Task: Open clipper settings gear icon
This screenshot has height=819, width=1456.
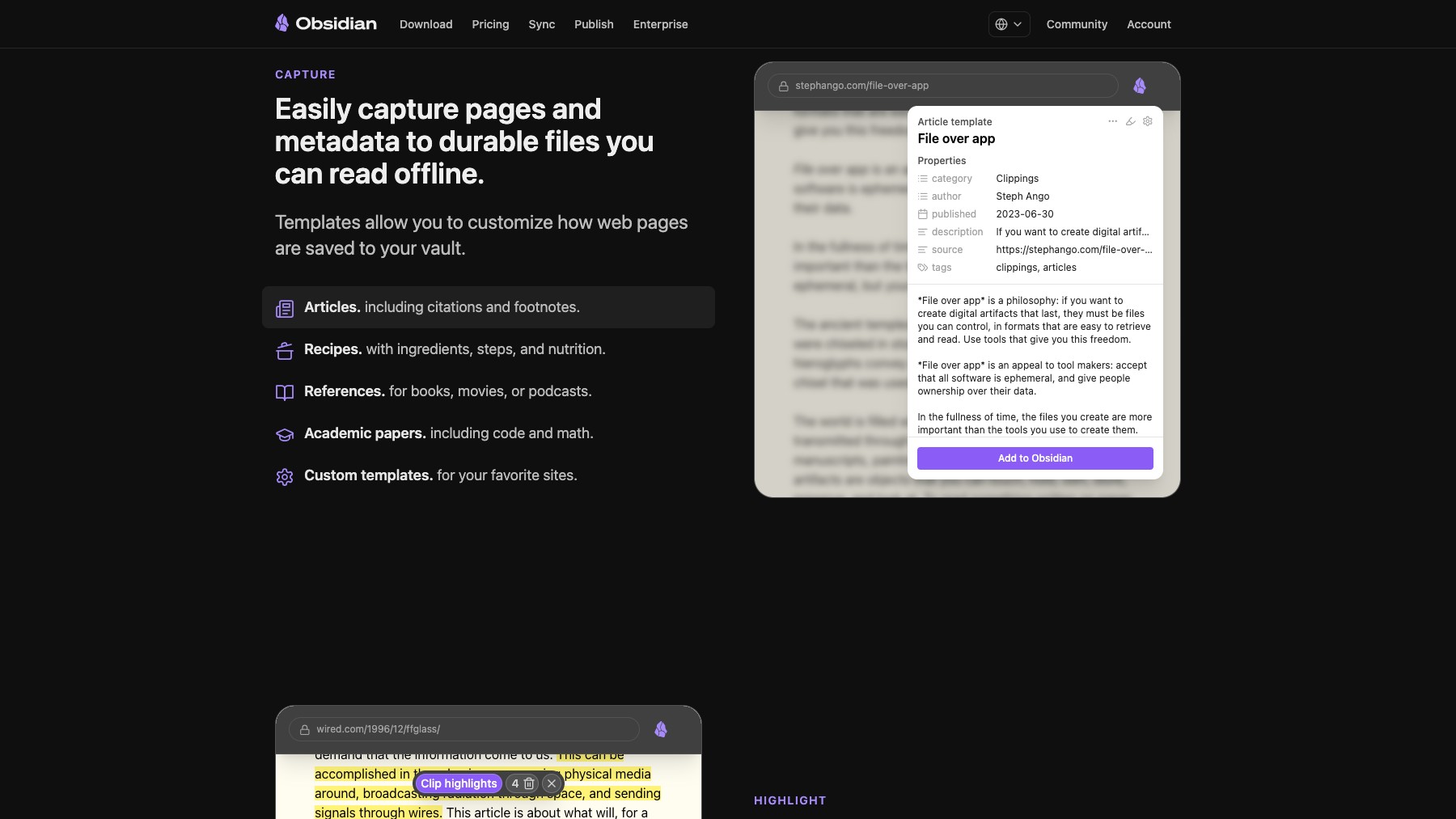Action: [x=1147, y=121]
